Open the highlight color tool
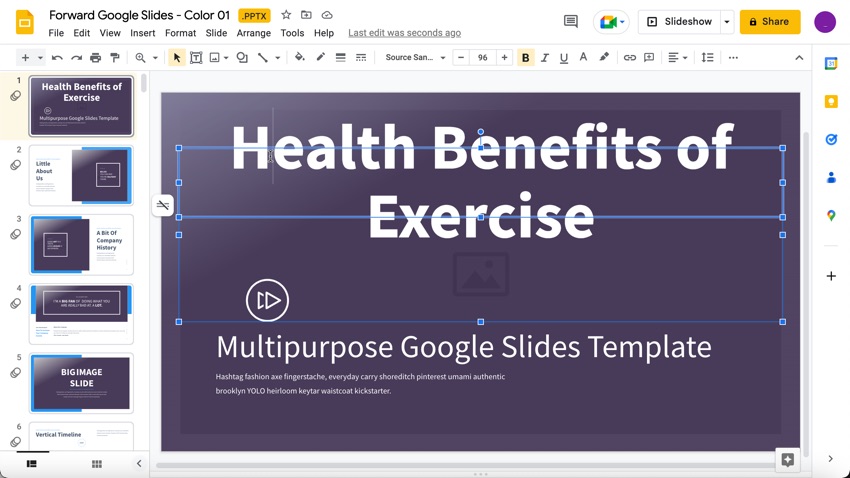This screenshot has width=850, height=478. 604,57
